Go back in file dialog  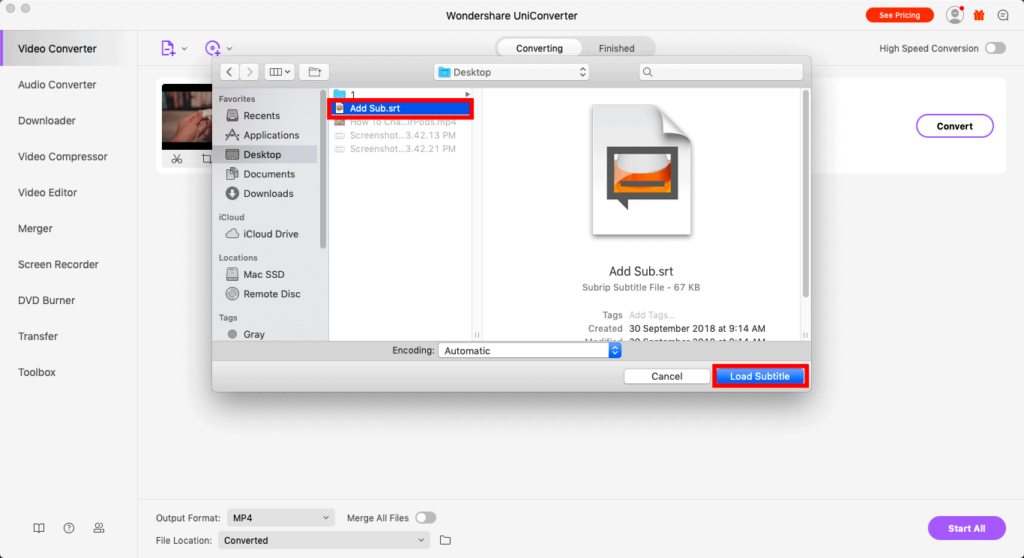[x=229, y=72]
